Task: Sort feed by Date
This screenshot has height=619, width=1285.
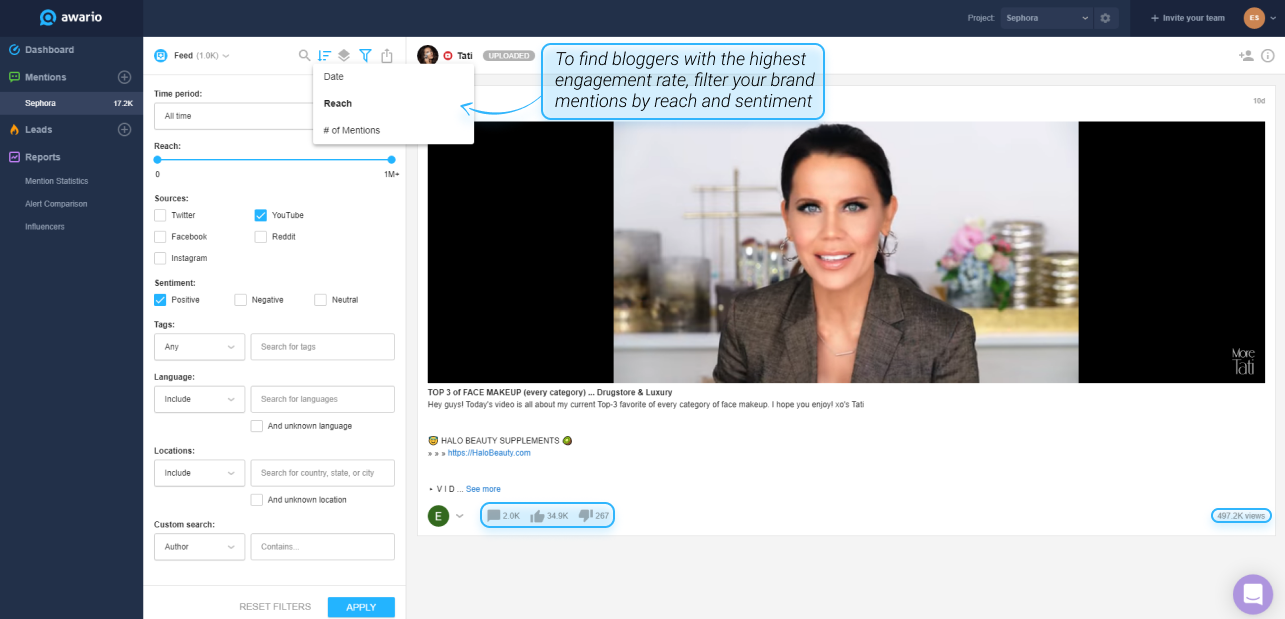Action: coord(393,77)
